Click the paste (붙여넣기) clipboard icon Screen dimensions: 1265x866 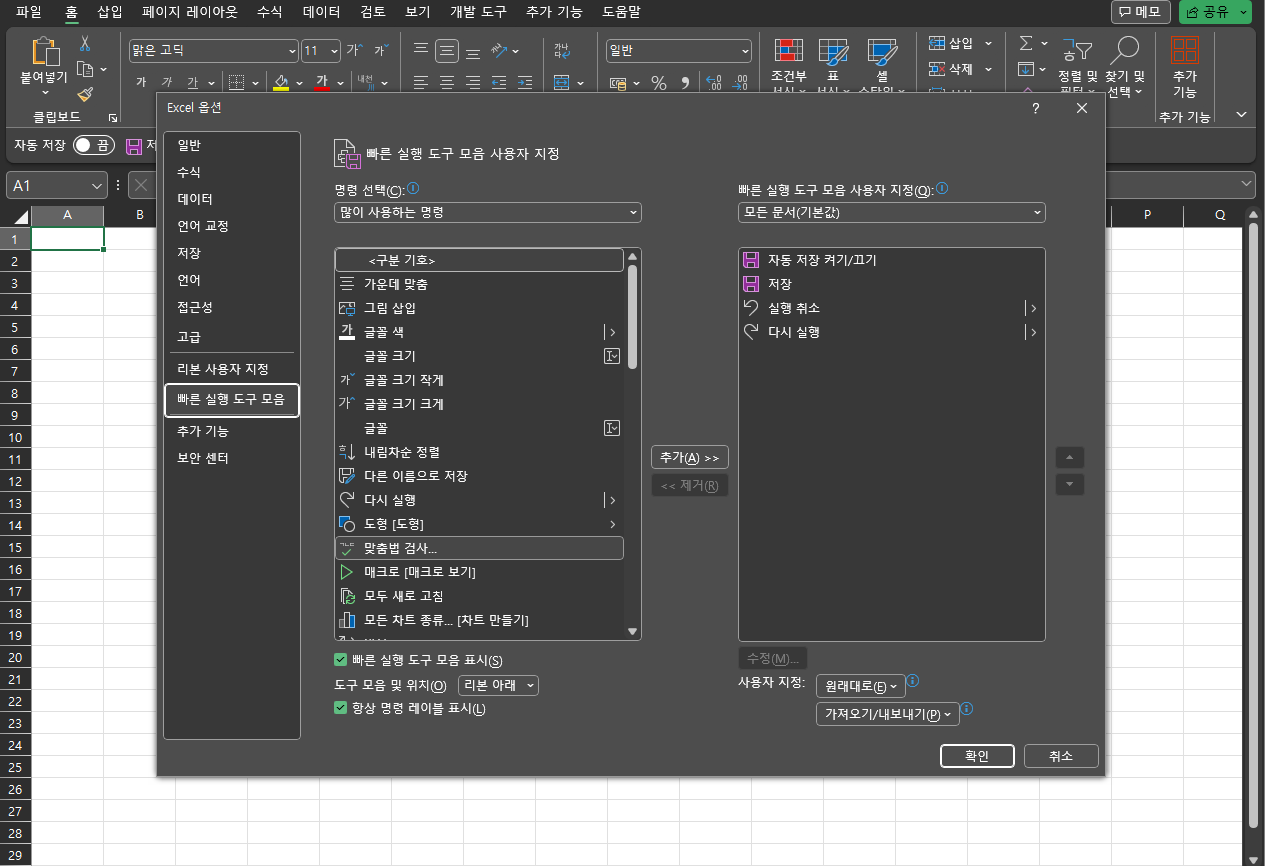coord(45,51)
